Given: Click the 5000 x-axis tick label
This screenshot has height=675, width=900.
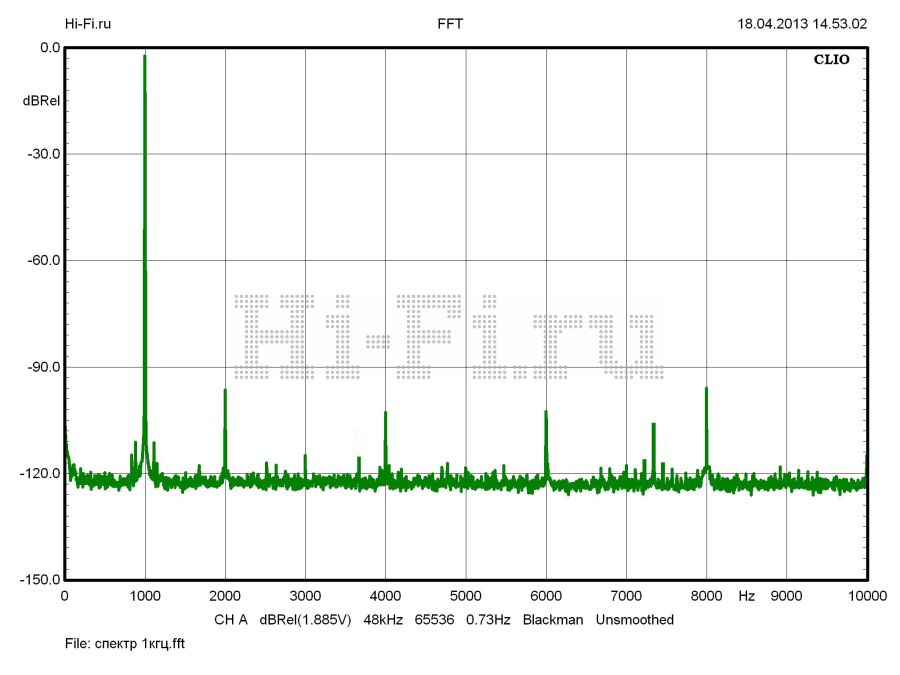Looking at the screenshot, I should 465,596.
